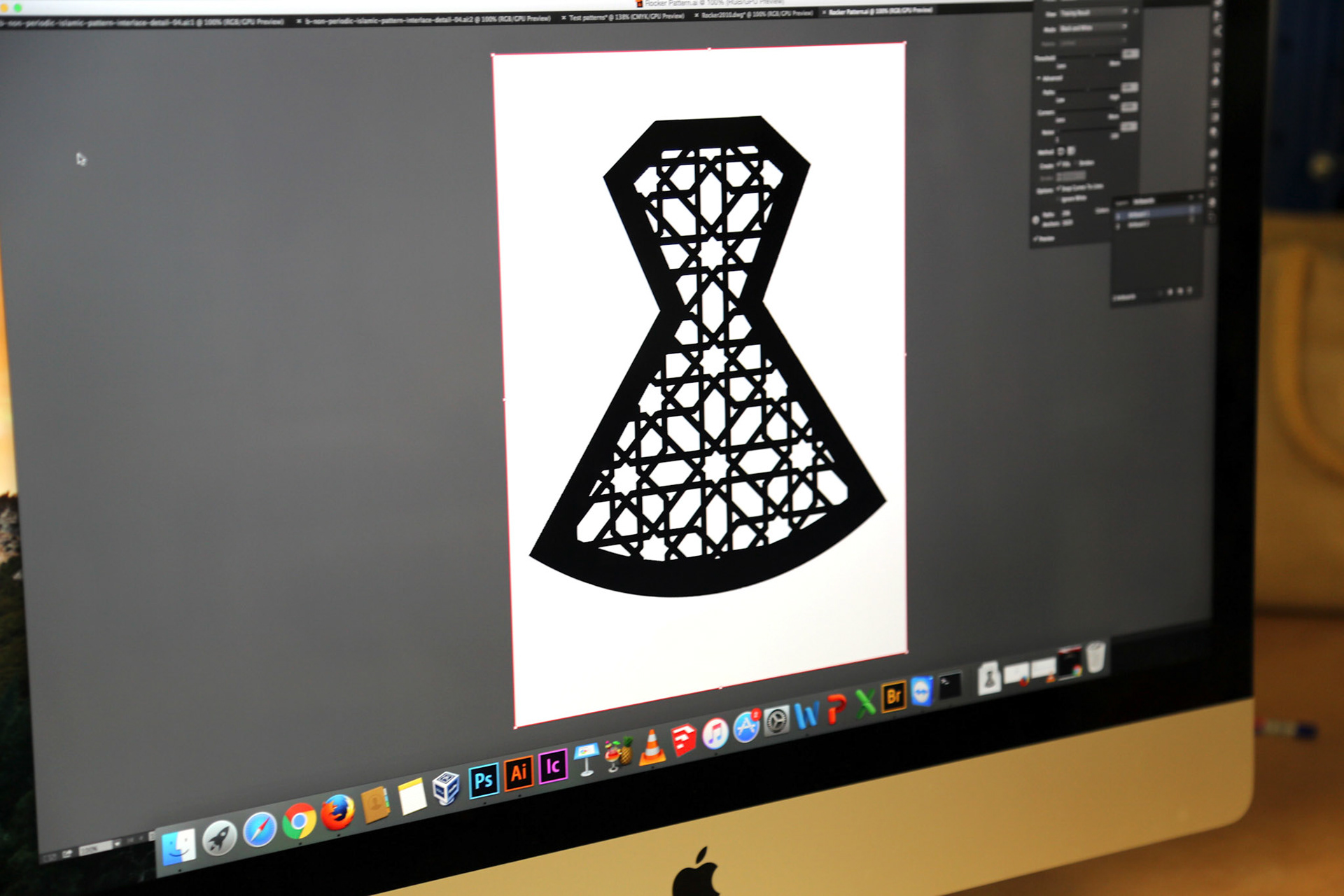Screen dimensions: 1344x896
Task: Launch InCopy from the dock
Action: click(552, 765)
